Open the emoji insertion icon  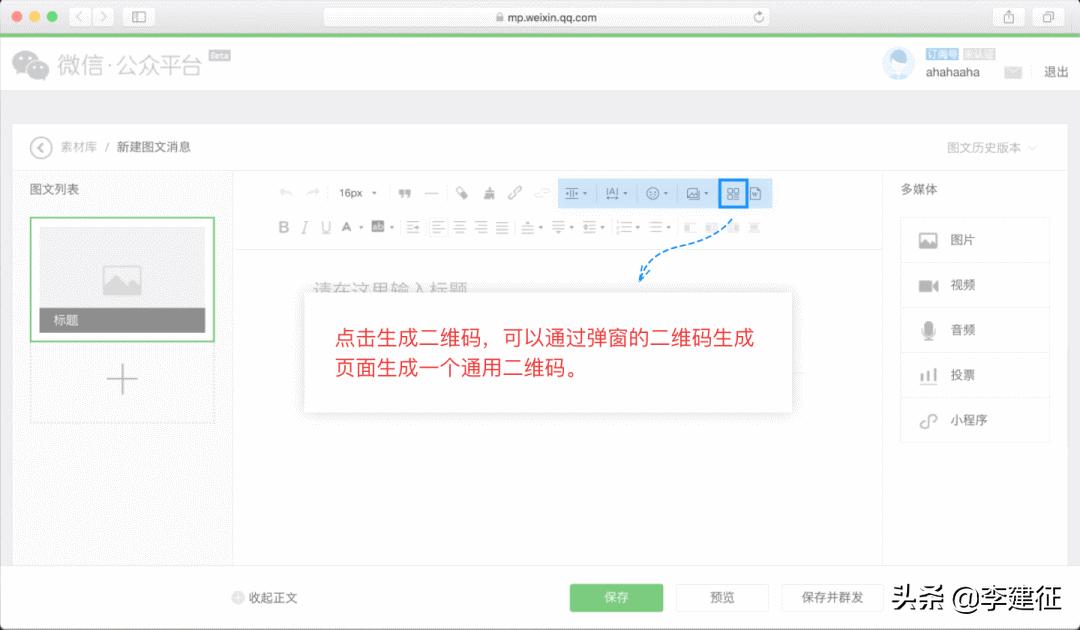(x=651, y=193)
